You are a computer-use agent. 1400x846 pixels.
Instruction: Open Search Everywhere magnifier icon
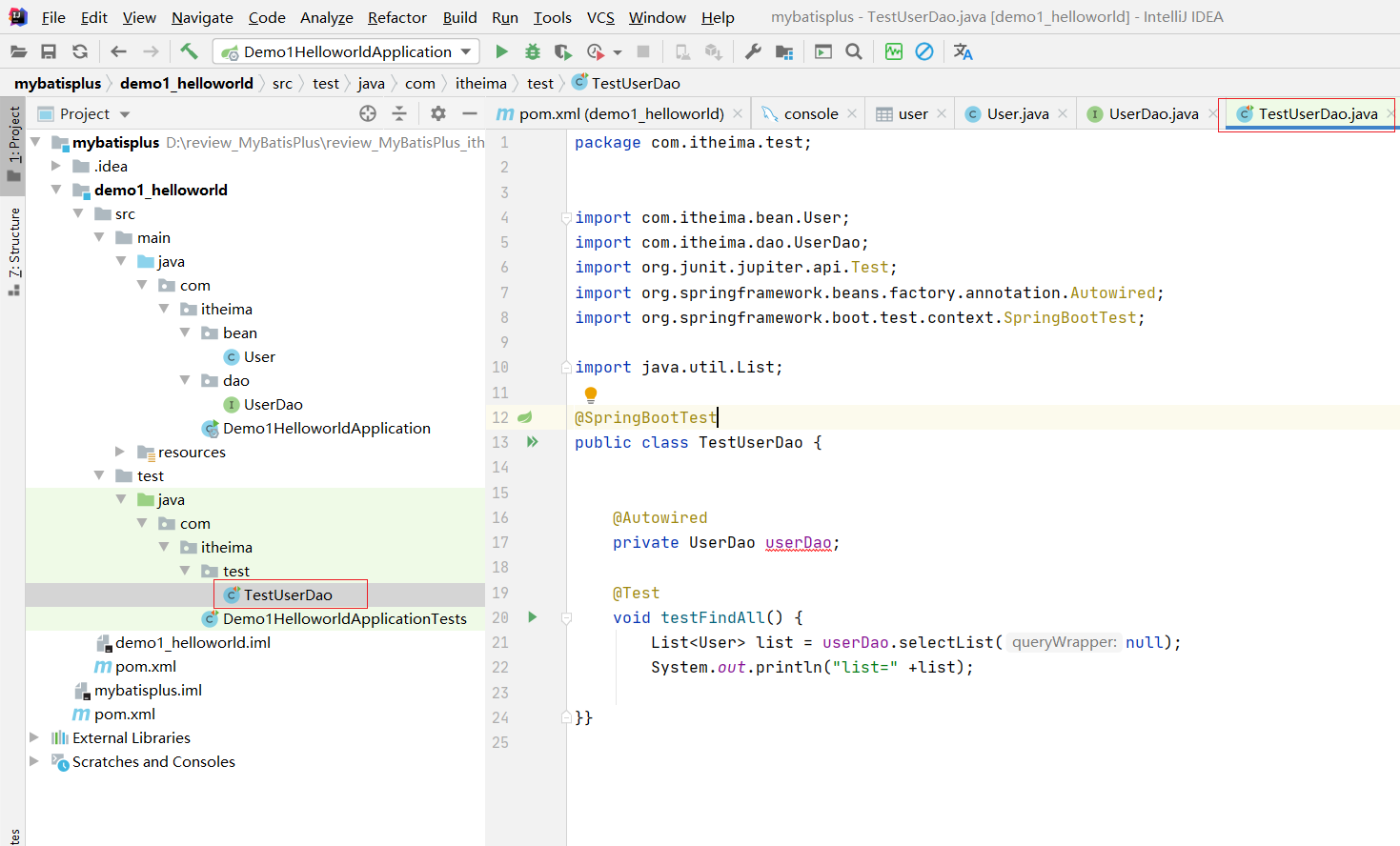pyautogui.click(x=854, y=51)
